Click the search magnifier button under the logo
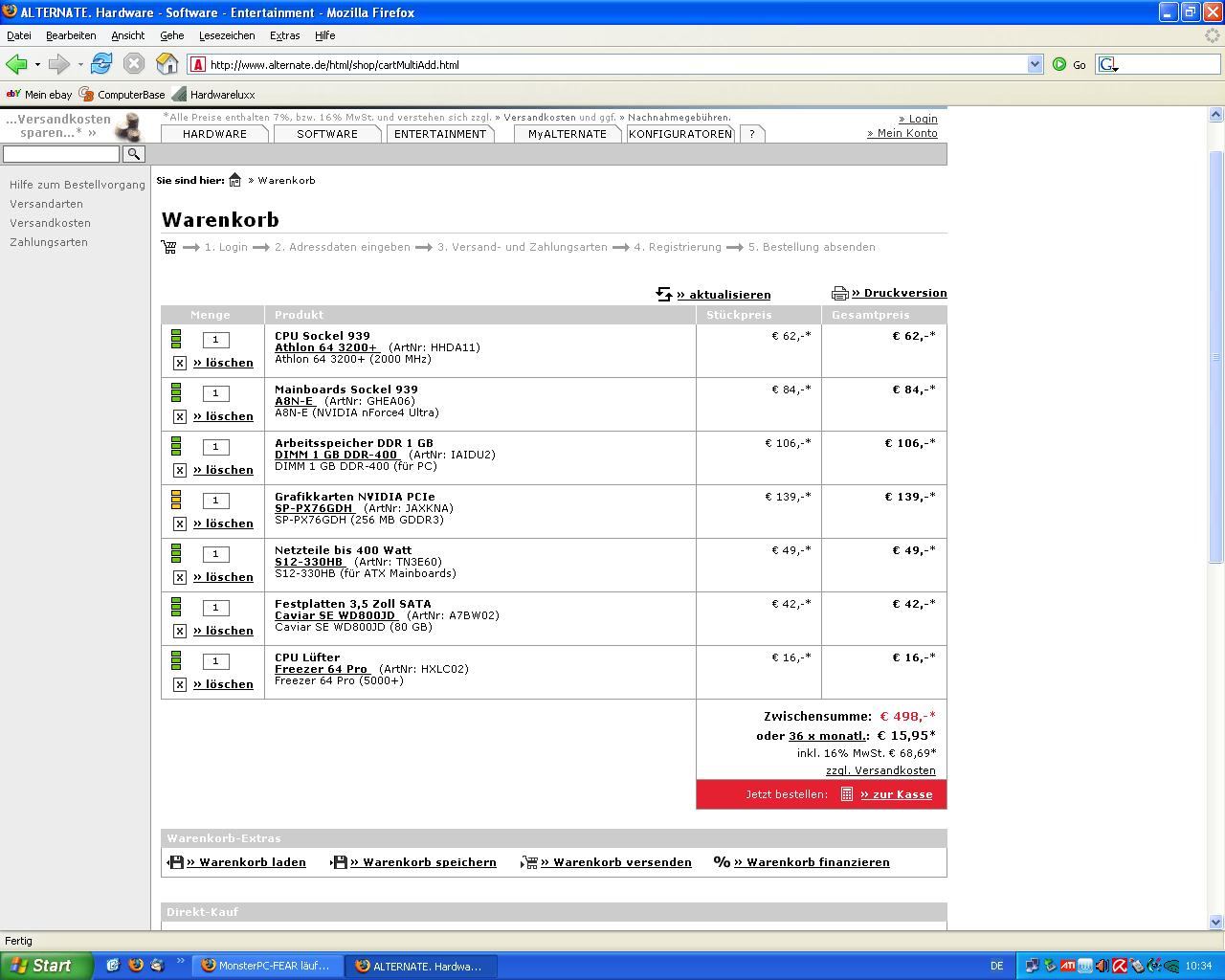 [134, 153]
